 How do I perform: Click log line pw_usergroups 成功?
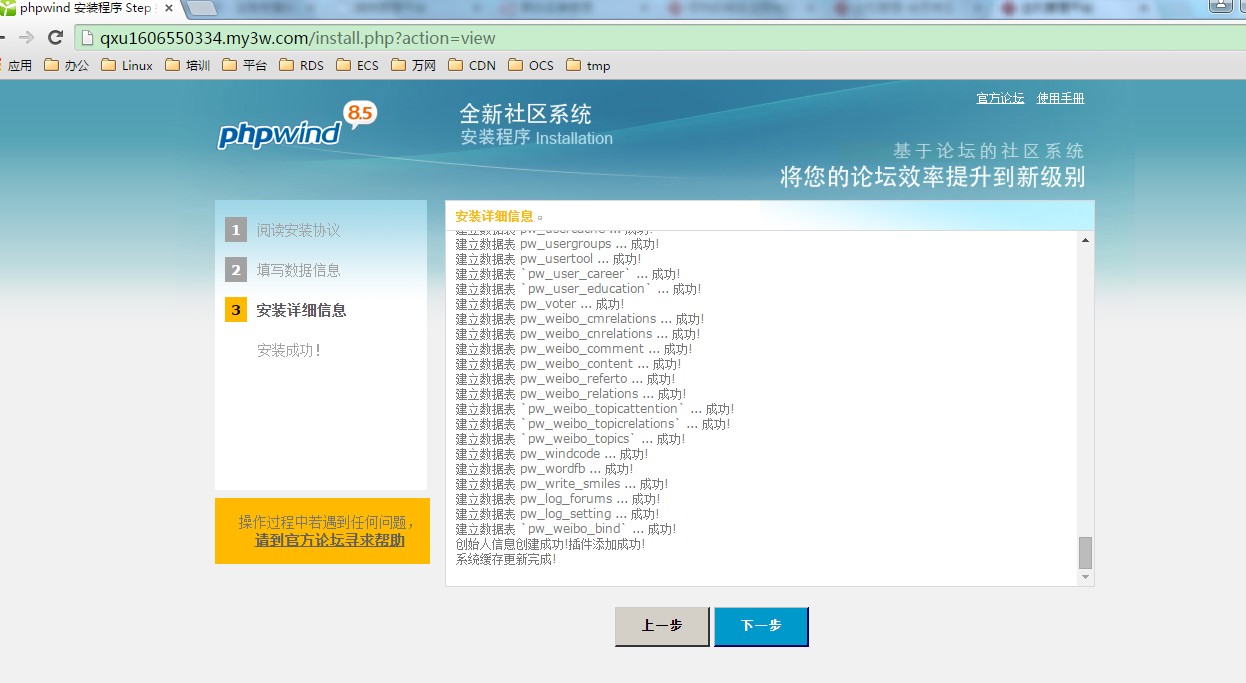557,244
